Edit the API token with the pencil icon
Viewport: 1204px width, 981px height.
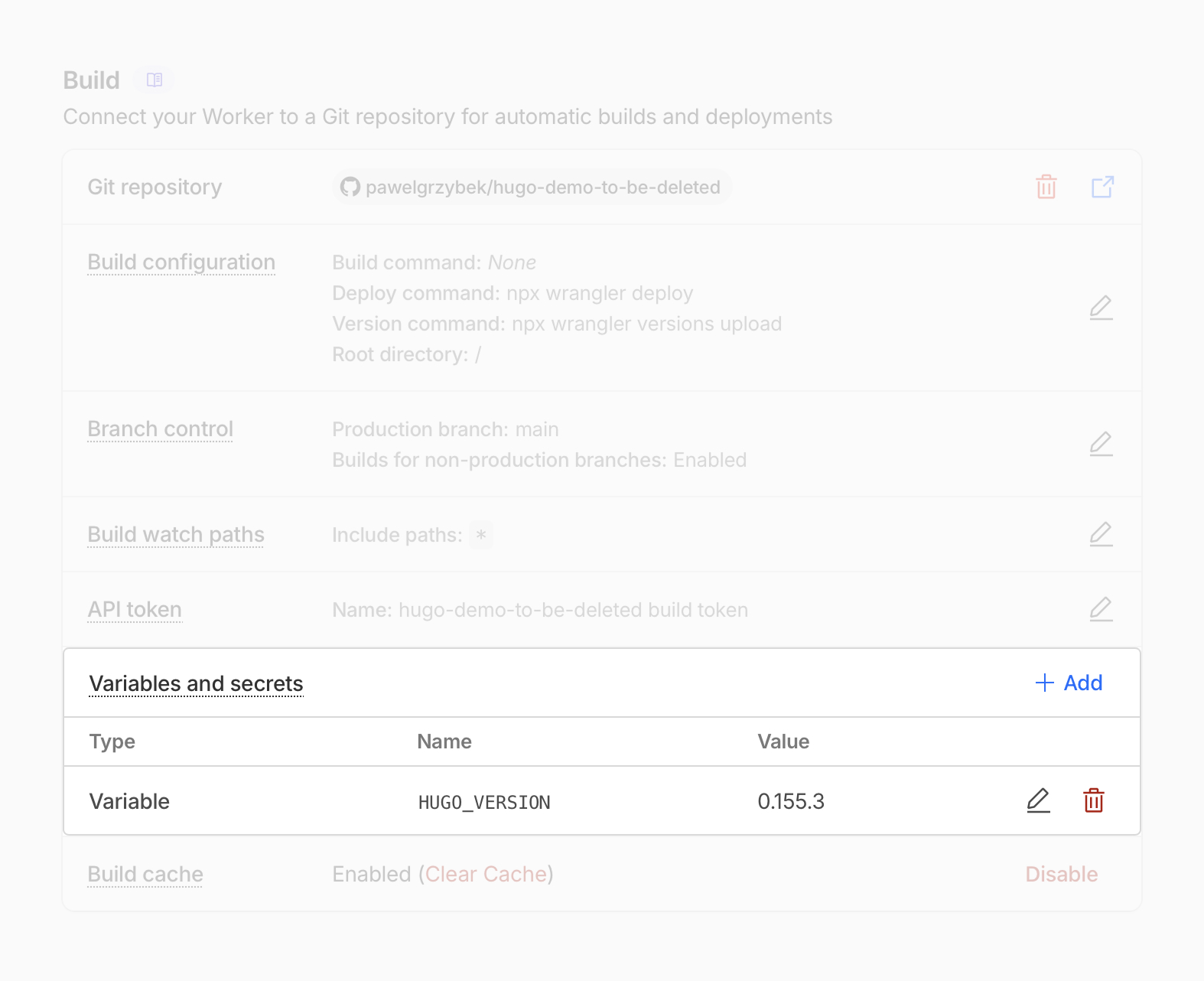tap(1101, 609)
